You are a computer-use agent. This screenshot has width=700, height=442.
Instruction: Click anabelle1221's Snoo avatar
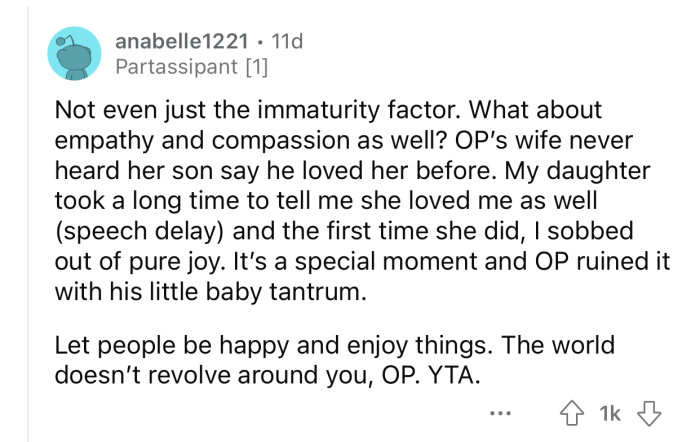tap(74, 53)
